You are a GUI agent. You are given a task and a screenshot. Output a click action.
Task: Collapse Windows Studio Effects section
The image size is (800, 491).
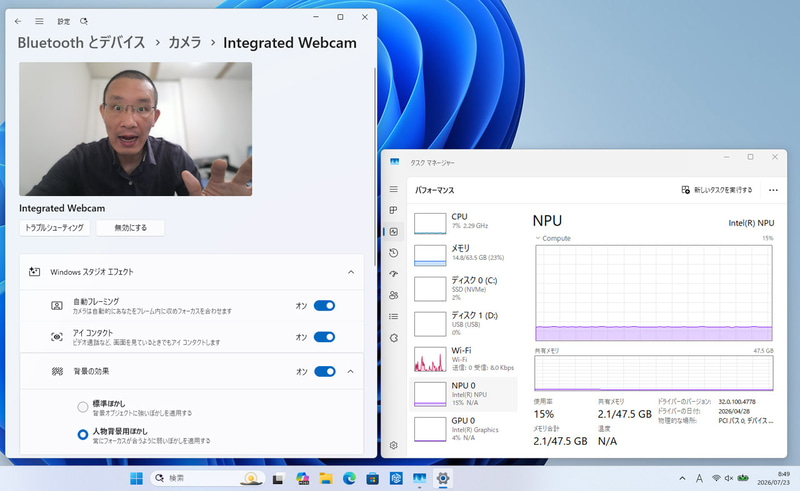(x=351, y=272)
